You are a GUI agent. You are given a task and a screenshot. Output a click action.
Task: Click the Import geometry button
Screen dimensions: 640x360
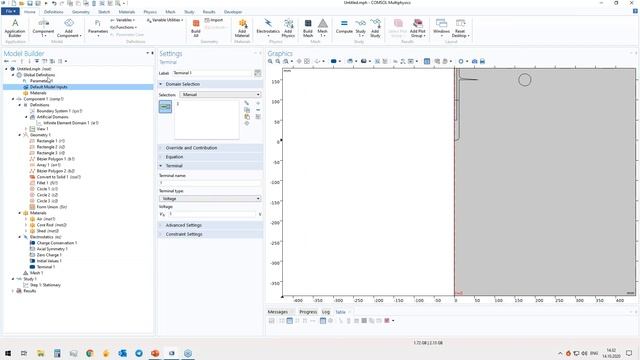pos(214,20)
